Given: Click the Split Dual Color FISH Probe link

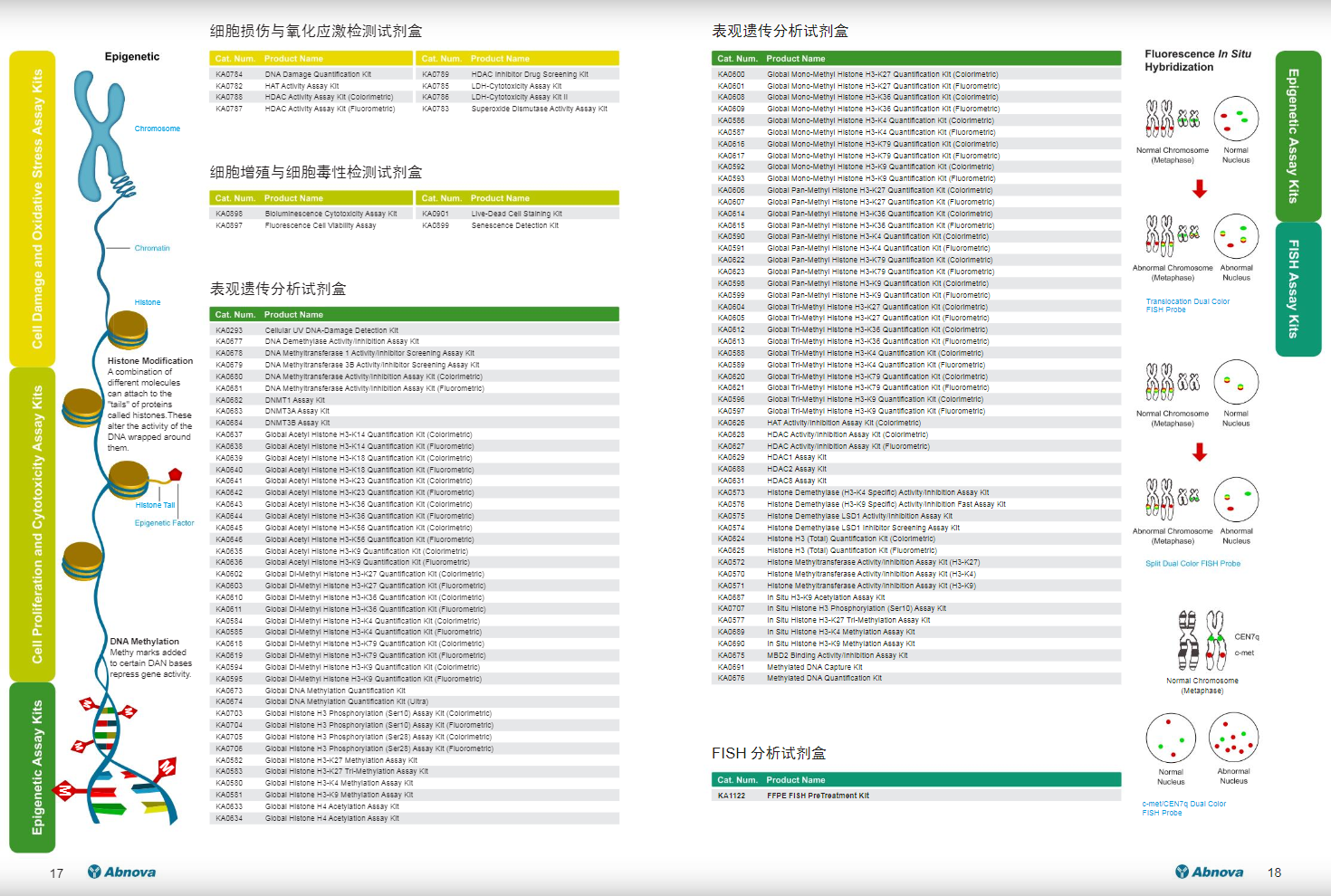Looking at the screenshot, I should click(x=1192, y=564).
